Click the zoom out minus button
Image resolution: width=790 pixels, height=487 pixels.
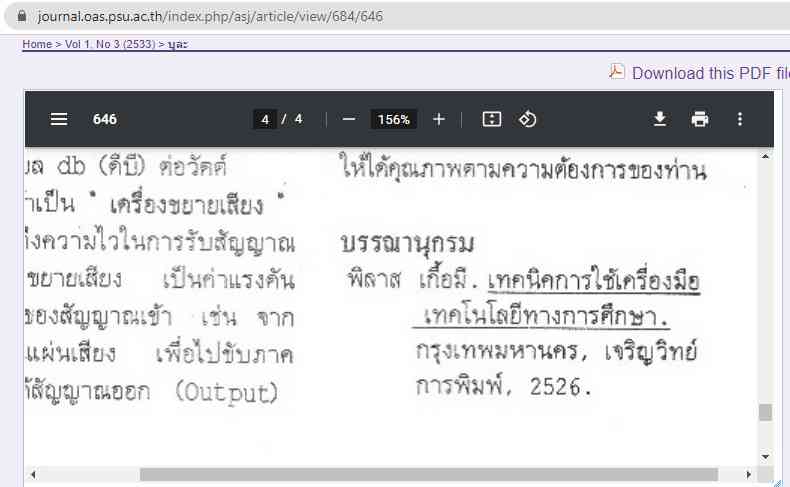(349, 119)
